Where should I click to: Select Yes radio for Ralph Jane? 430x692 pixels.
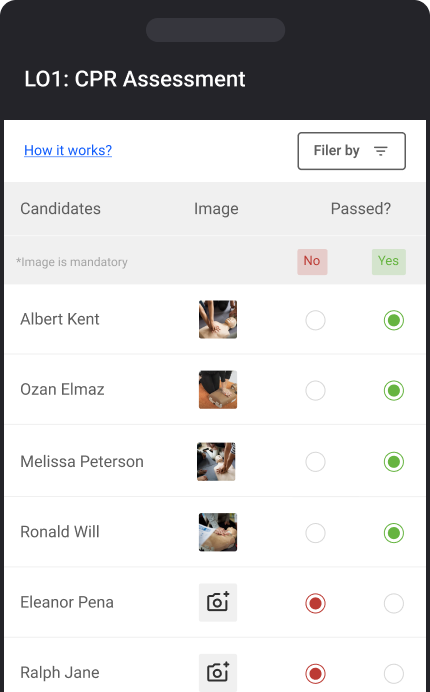pos(394,673)
